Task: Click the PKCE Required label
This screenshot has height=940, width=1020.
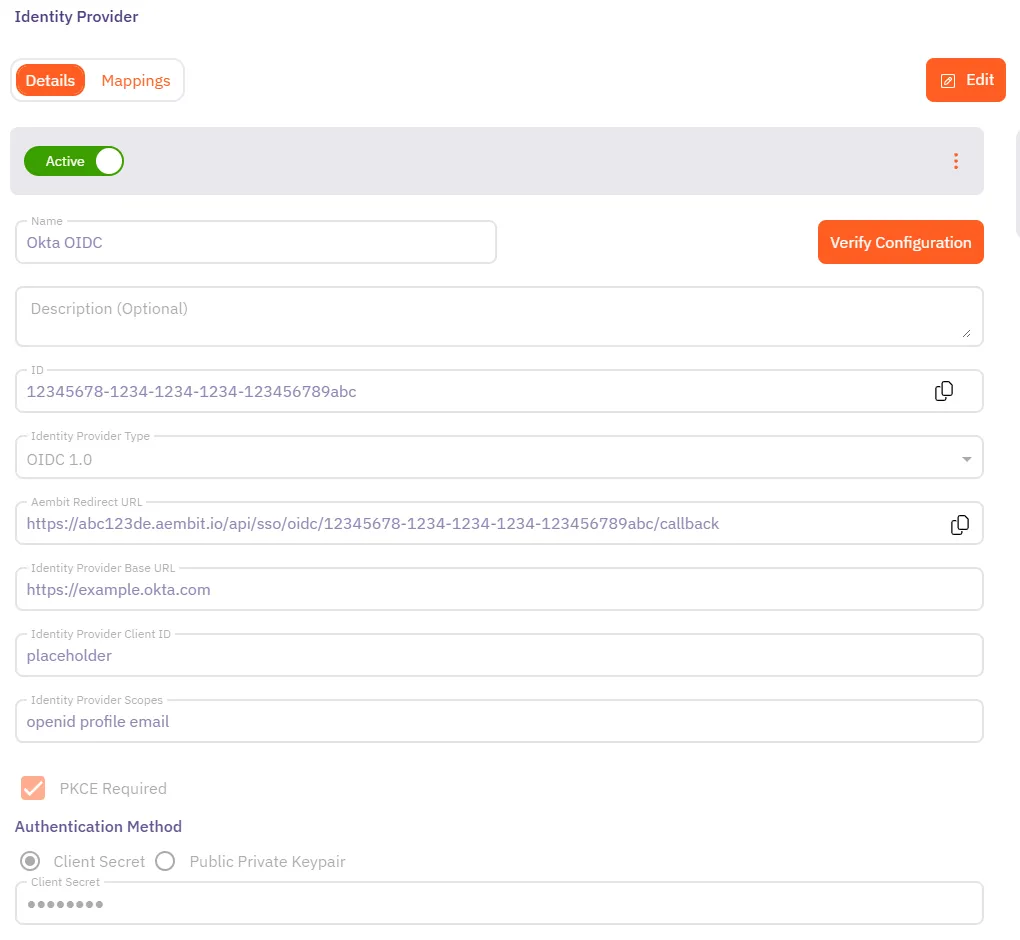Action: (113, 788)
